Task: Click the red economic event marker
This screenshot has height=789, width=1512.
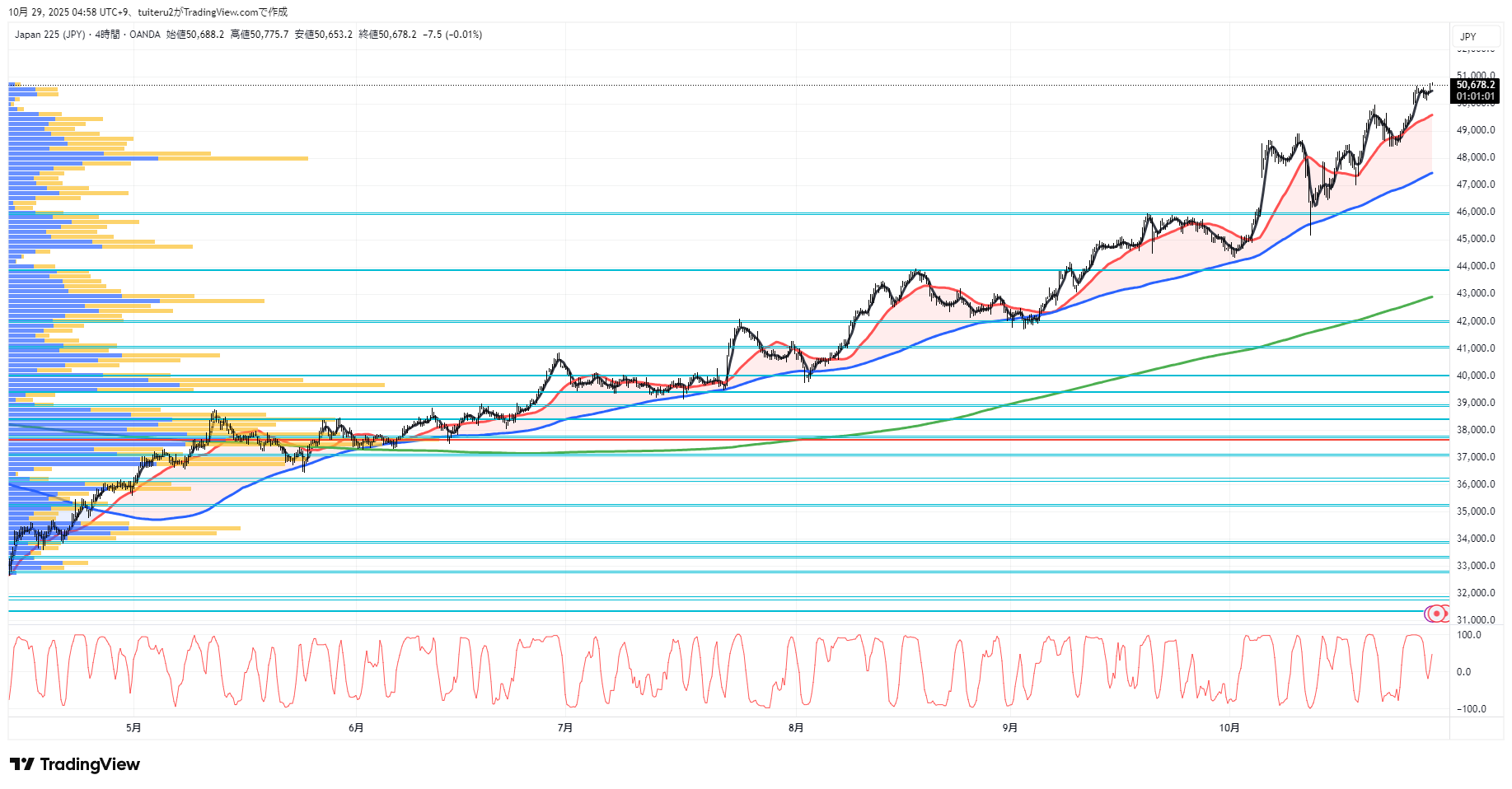Action: [x=1437, y=614]
